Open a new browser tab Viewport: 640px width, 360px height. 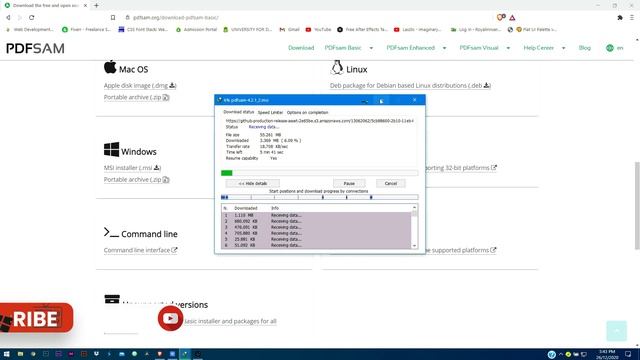tap(96, 5)
